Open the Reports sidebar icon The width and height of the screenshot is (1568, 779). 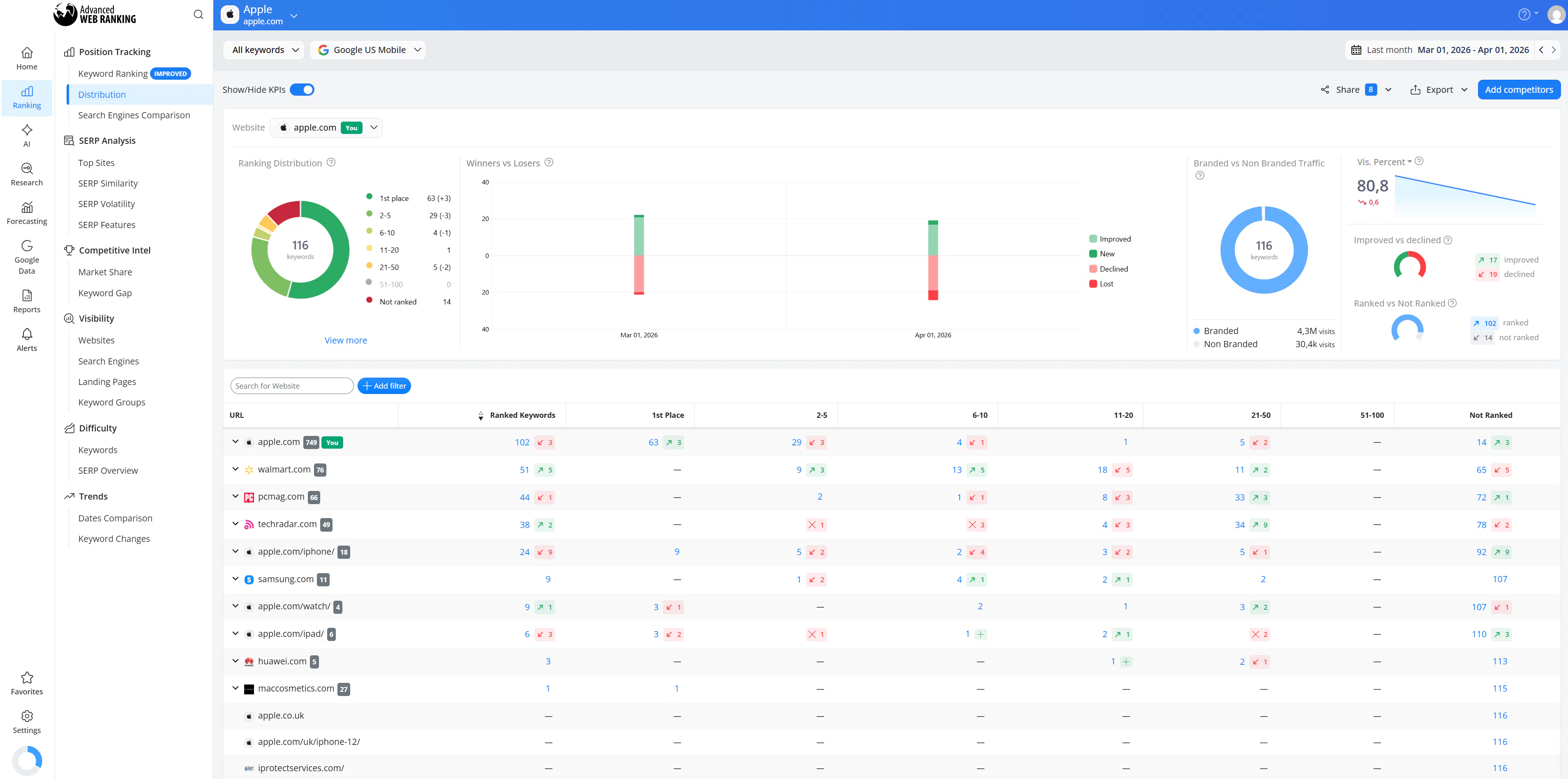click(x=27, y=301)
